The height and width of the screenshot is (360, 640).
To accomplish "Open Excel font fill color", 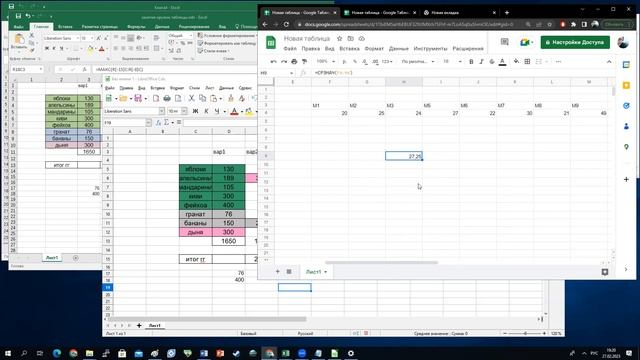I will (x=91, y=49).
